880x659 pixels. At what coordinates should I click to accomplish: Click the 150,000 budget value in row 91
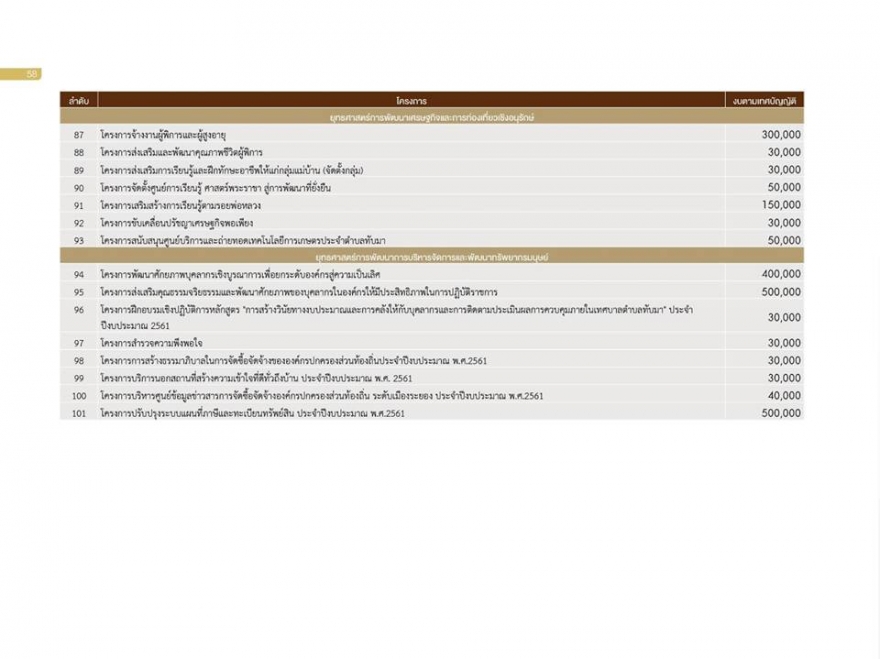780,205
